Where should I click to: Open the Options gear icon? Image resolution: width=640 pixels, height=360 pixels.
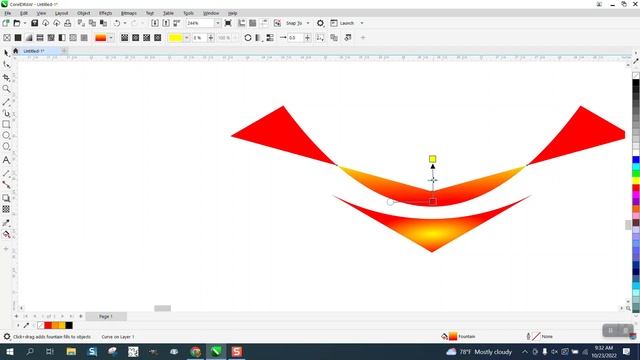click(x=320, y=23)
